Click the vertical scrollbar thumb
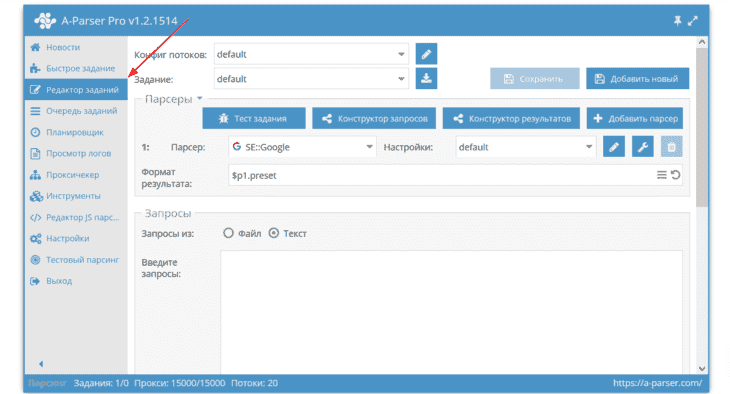 [x=702, y=127]
